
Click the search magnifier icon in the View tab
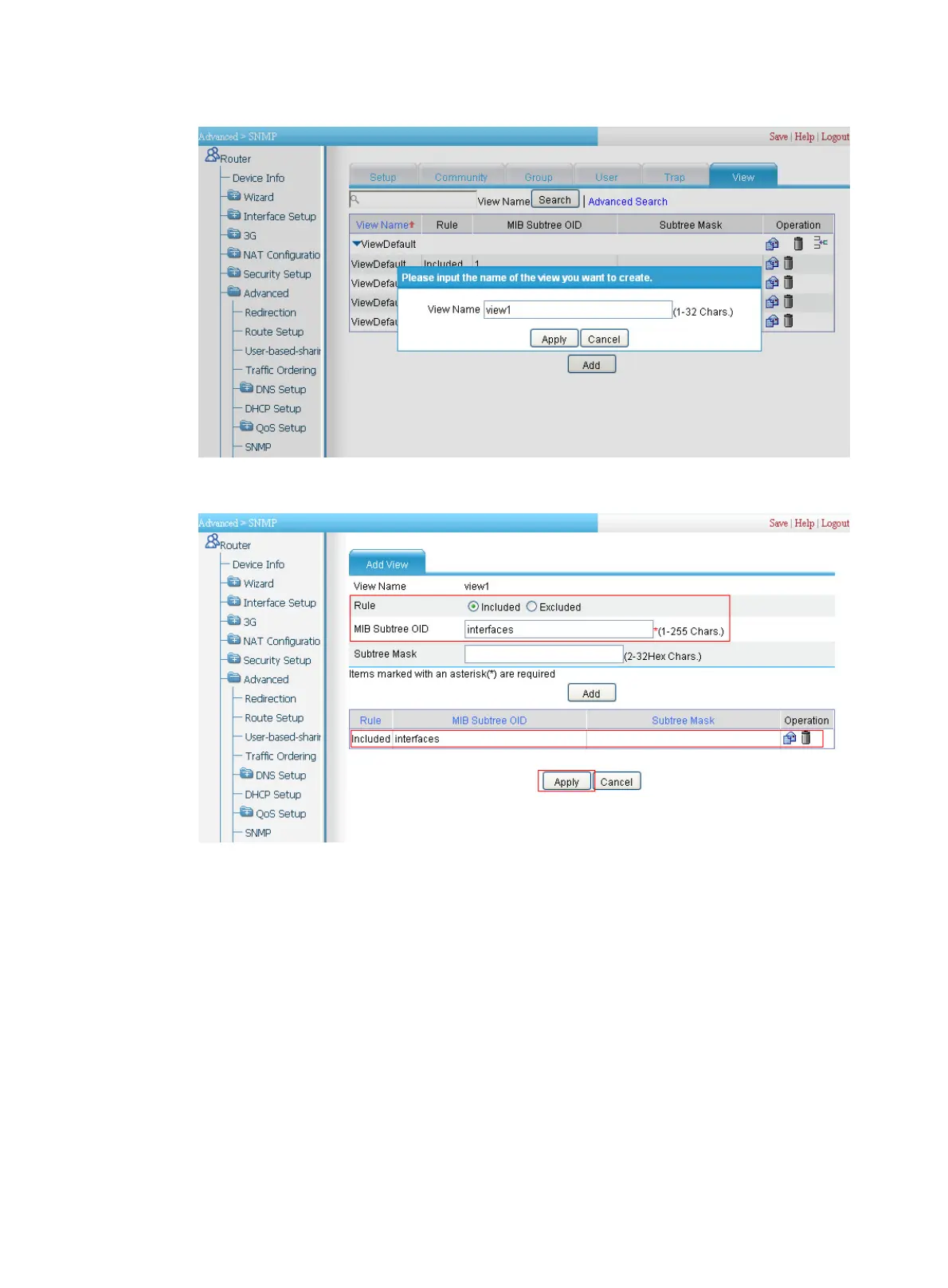(355, 200)
